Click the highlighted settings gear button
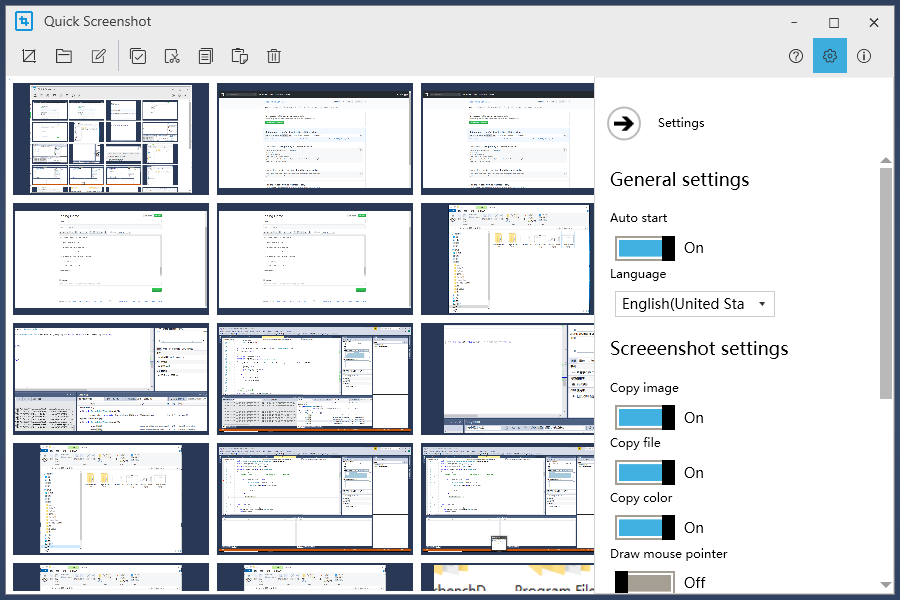The height and width of the screenshot is (600, 900). [x=829, y=56]
